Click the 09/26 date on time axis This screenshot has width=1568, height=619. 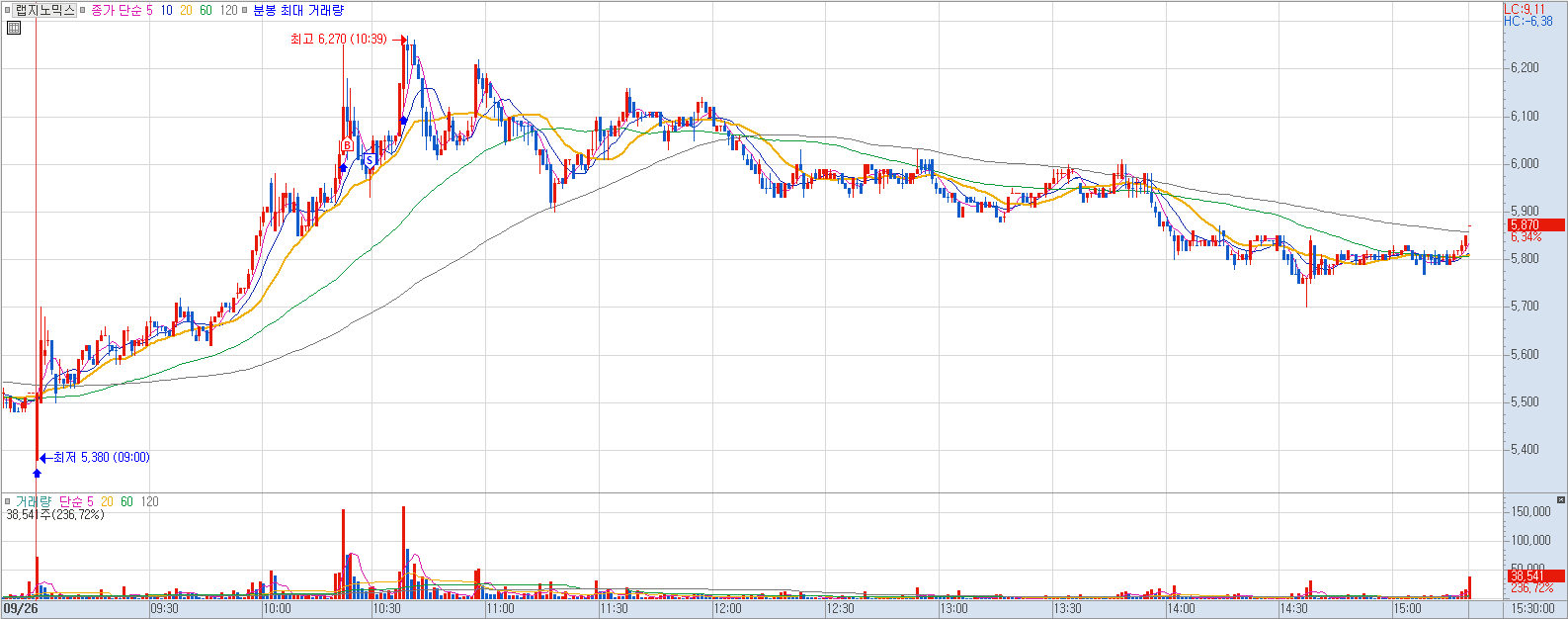(20, 609)
